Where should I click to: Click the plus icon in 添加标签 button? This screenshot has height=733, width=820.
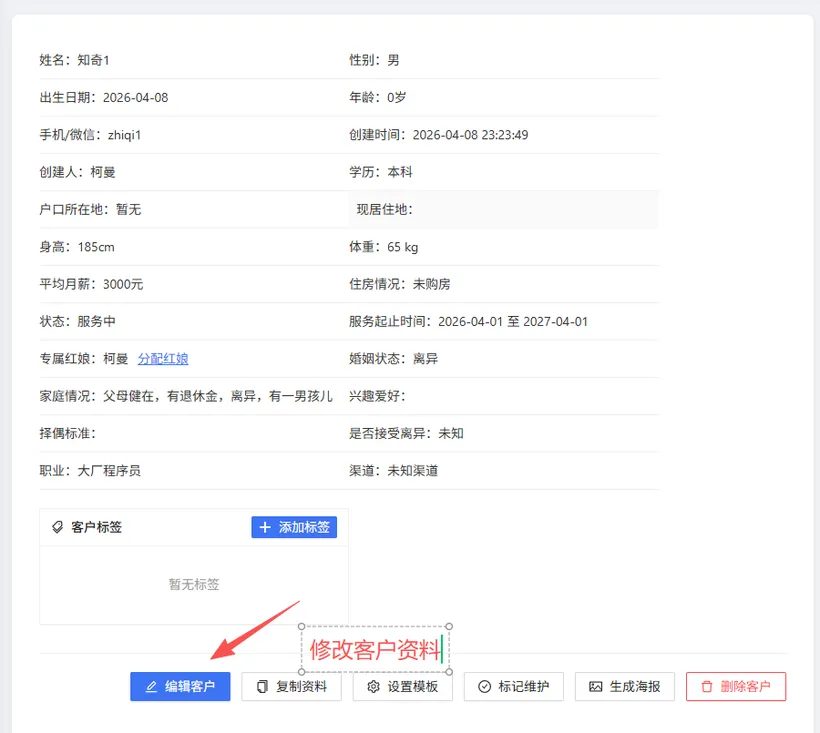tap(265, 527)
